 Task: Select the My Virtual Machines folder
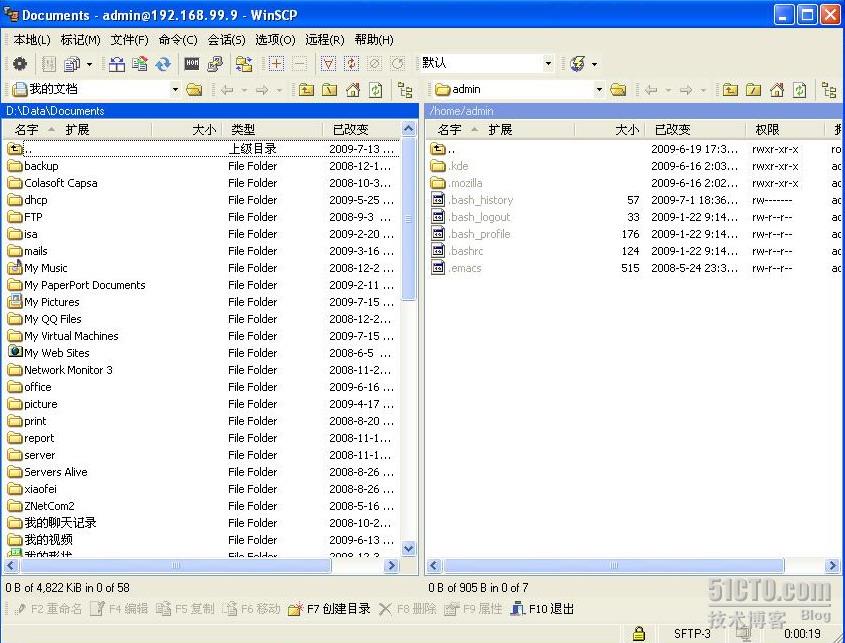[x=63, y=336]
